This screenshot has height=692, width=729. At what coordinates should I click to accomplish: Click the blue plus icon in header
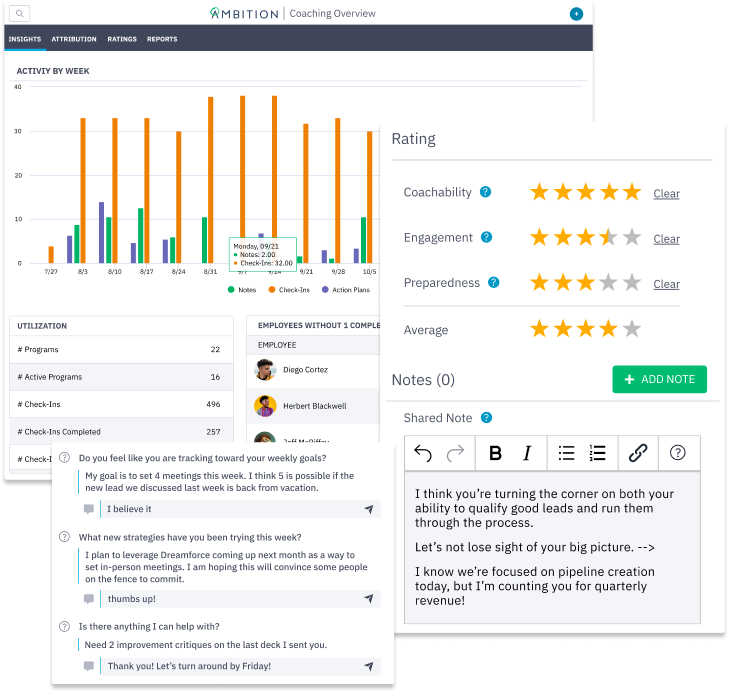576,14
